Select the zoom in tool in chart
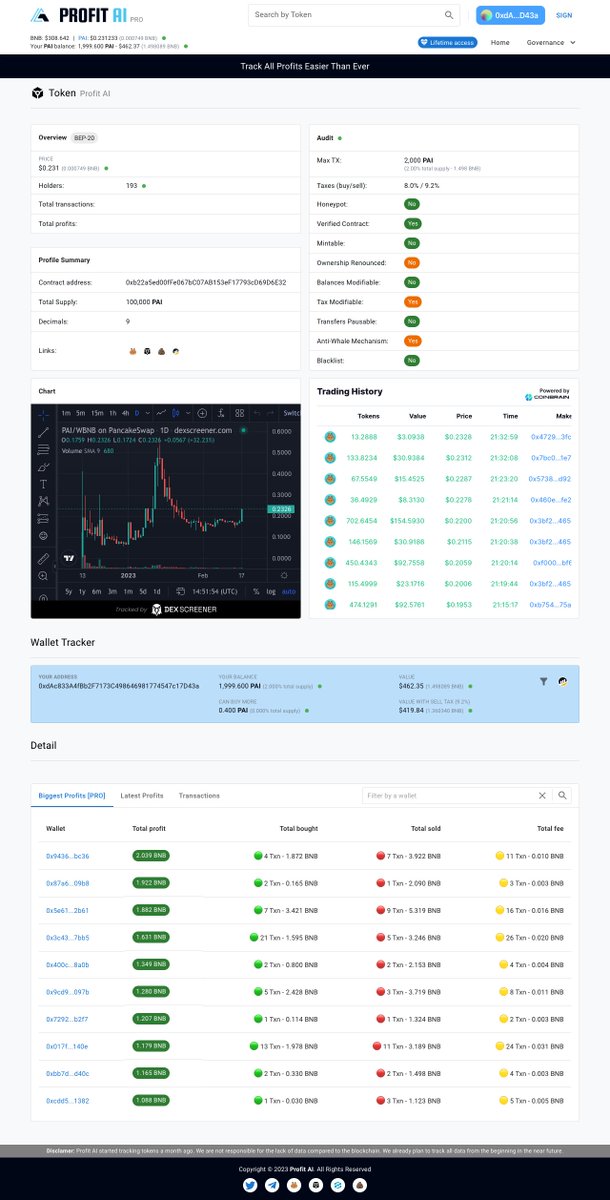 click(x=43, y=576)
